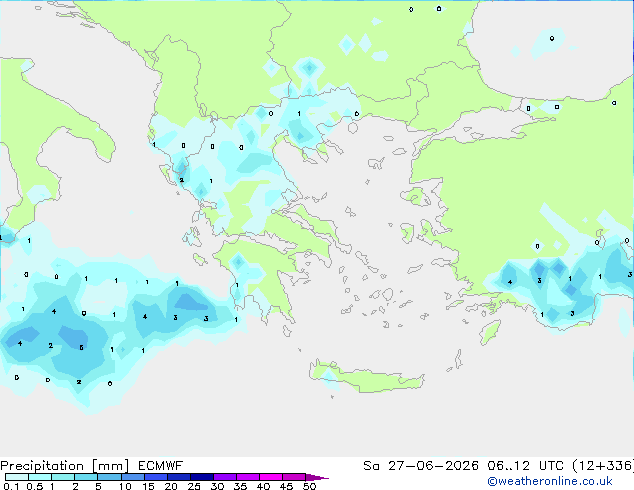Click the '20' legend scale label
The image size is (634, 490).
pyautogui.click(x=171, y=486)
